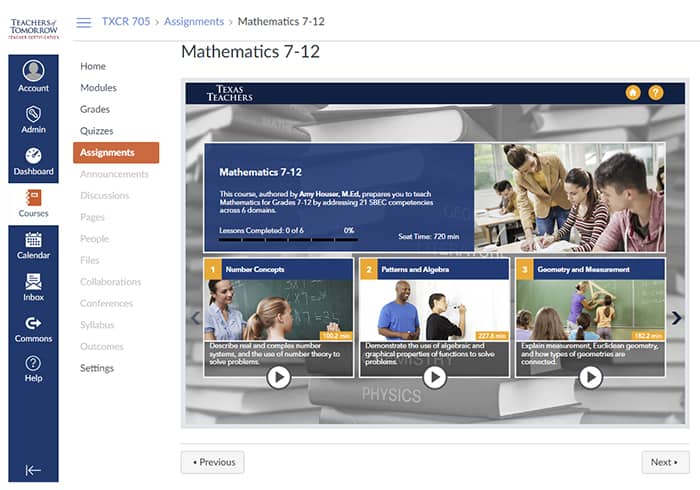Open the Calendar icon in sidebar

pyautogui.click(x=33, y=240)
